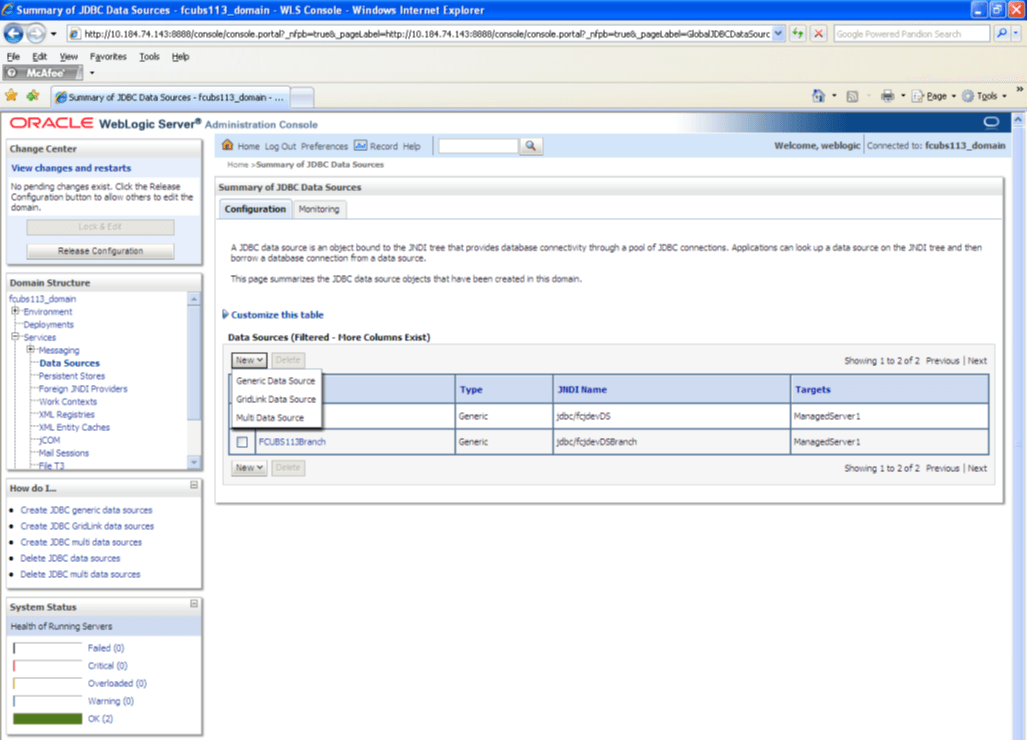Click the Record icon in console toolbar
Image resolution: width=1027 pixels, height=740 pixels.
[x=360, y=145]
